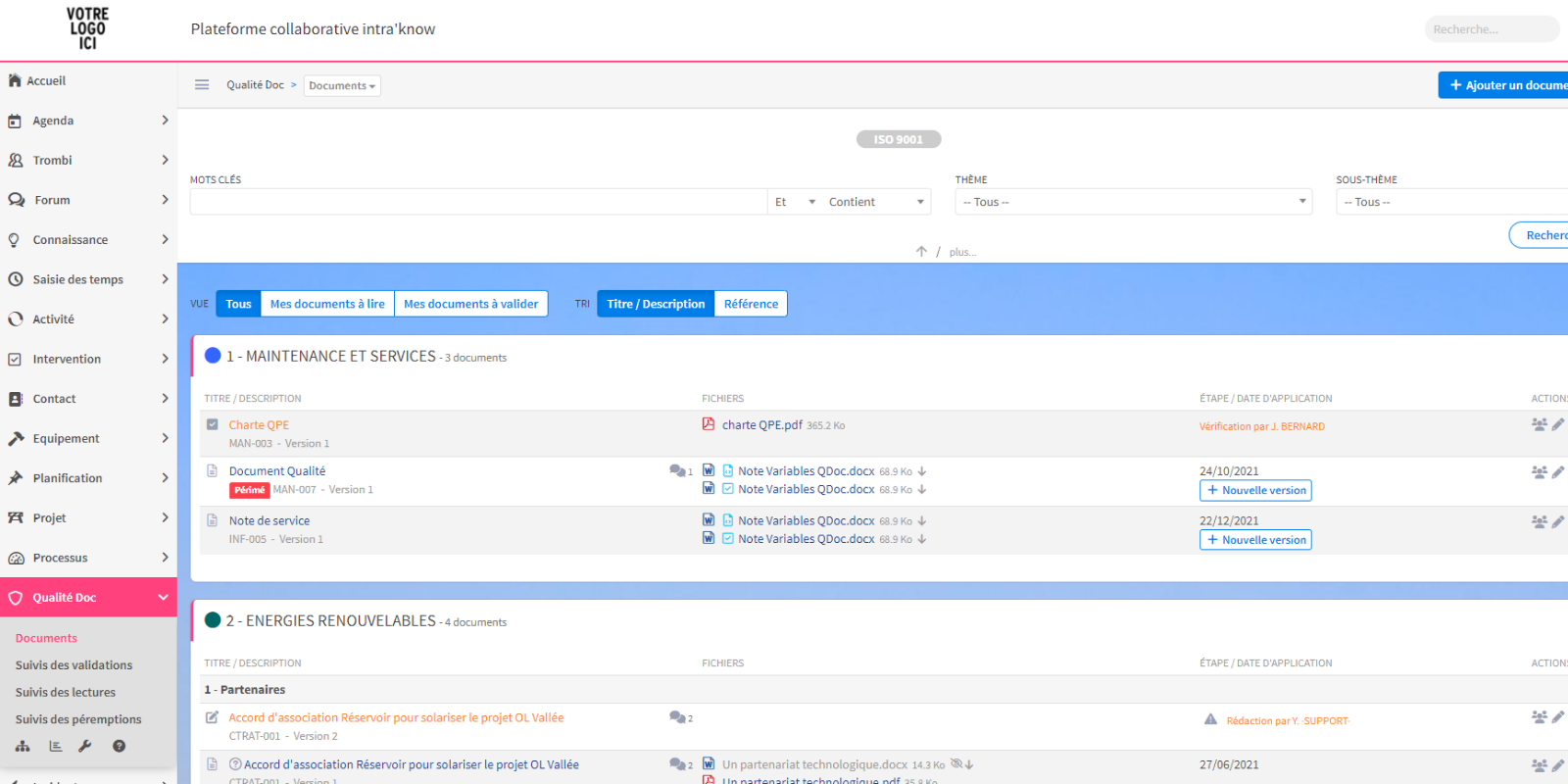Click the 'Ajouter un document' button

pos(1505,85)
